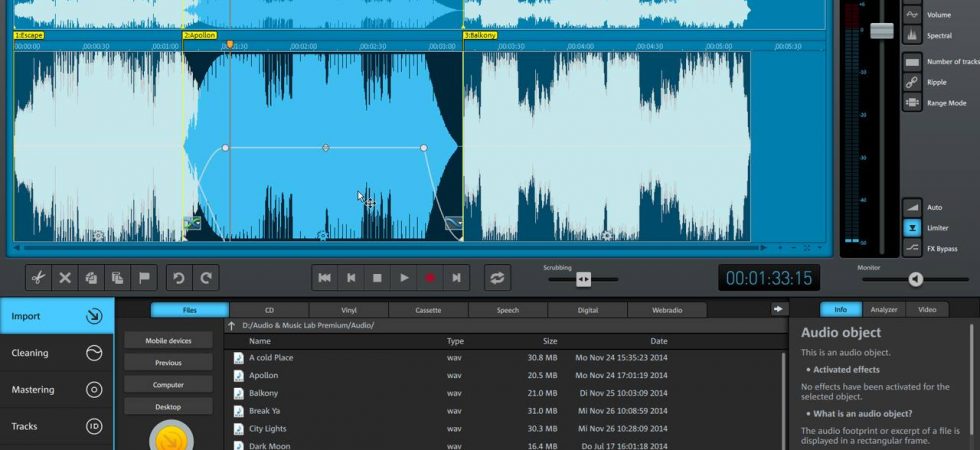Image resolution: width=980 pixels, height=450 pixels.
Task: Open Spectral display view
Action: coord(912,36)
